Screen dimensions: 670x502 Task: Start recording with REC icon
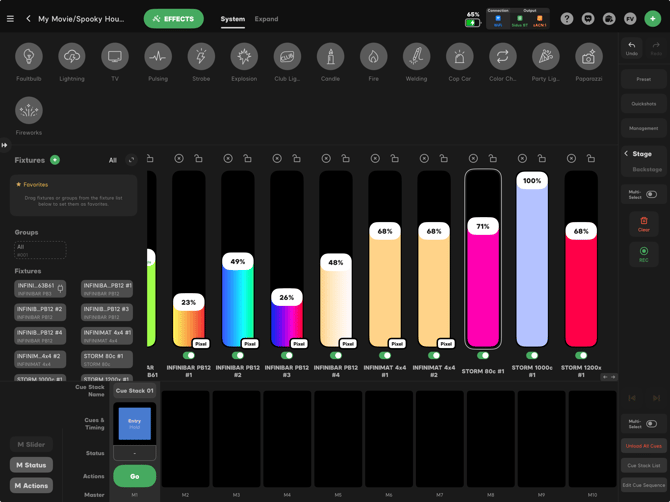click(644, 254)
